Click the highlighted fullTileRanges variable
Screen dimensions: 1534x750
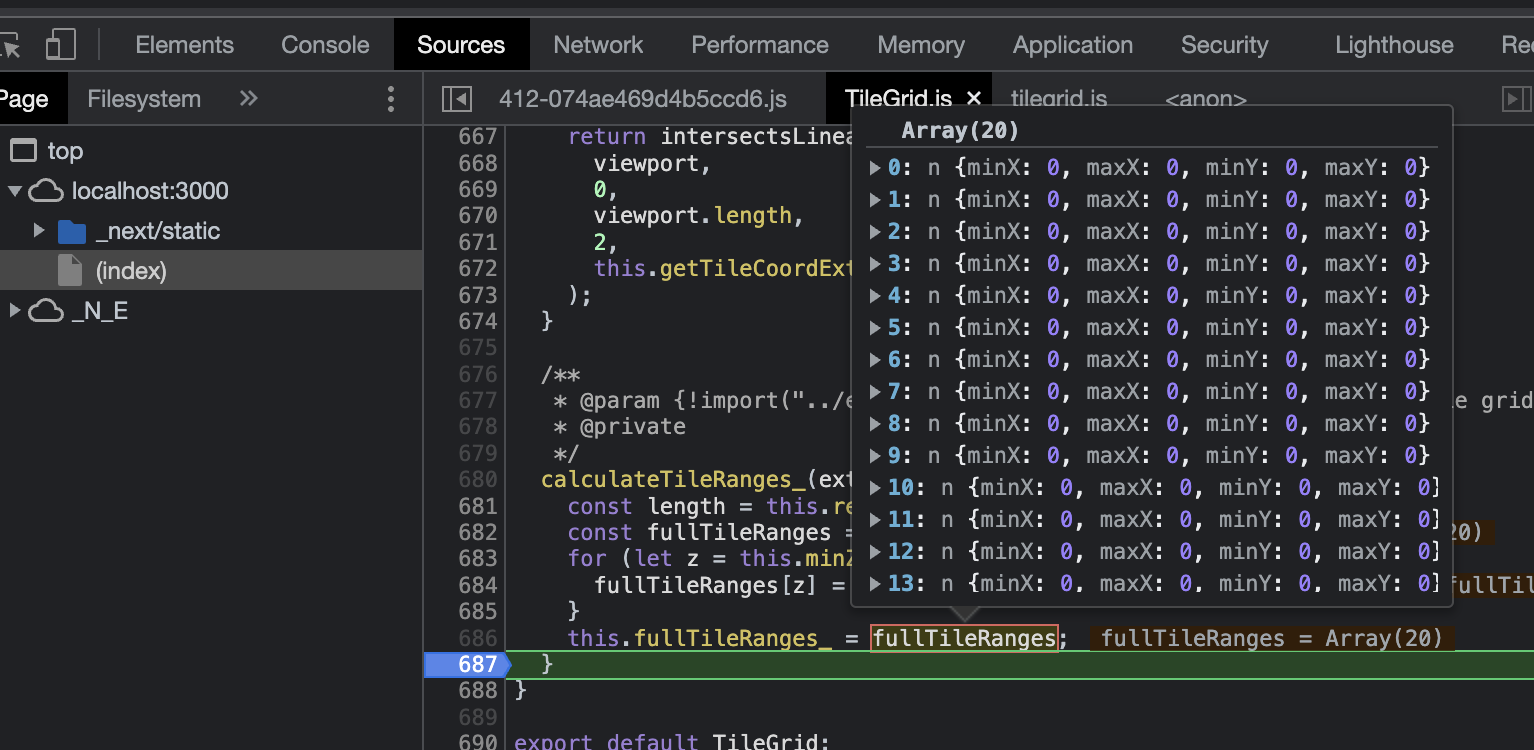click(x=963, y=638)
